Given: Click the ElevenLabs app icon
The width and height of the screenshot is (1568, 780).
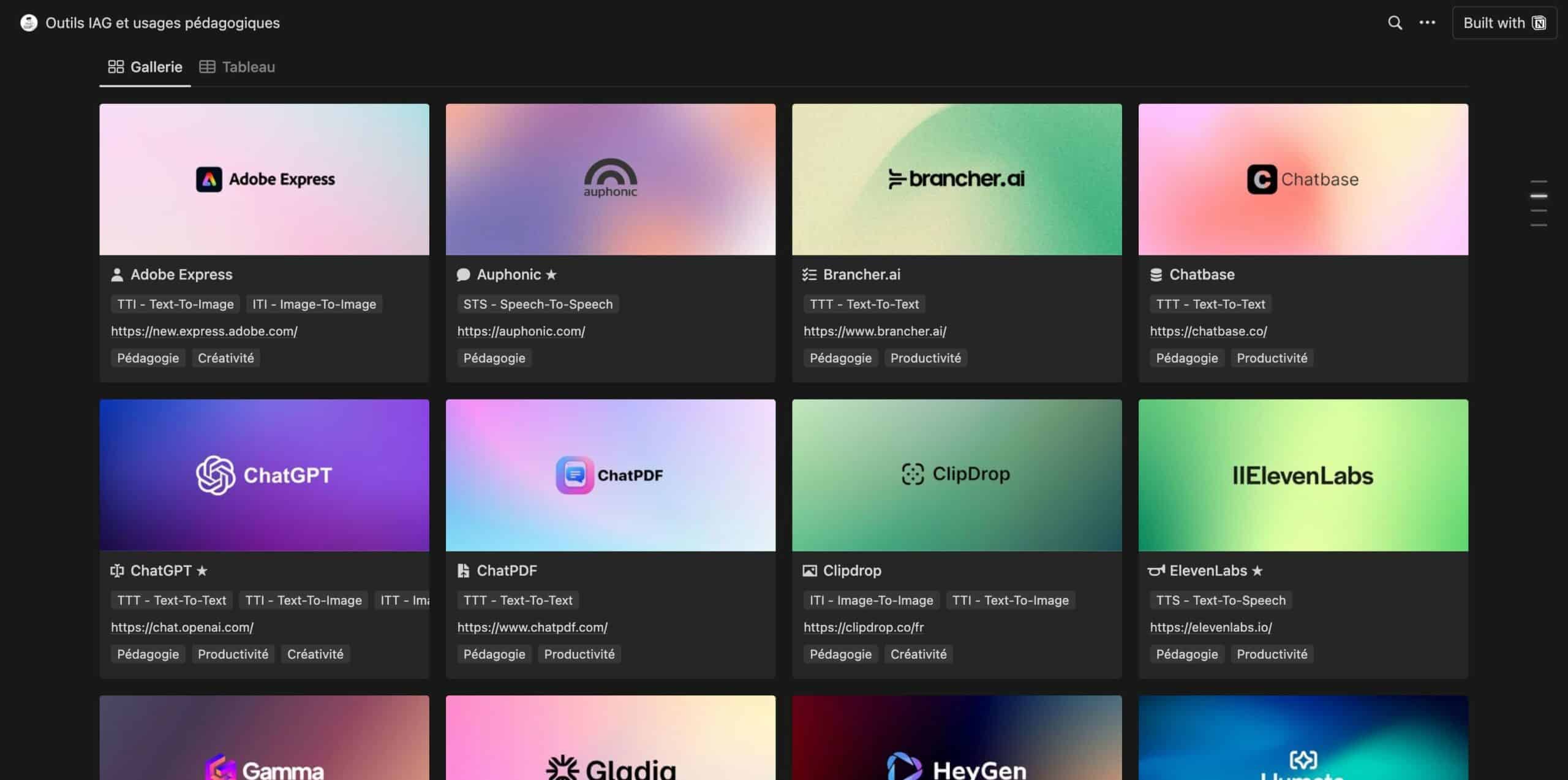Looking at the screenshot, I should (1304, 474).
